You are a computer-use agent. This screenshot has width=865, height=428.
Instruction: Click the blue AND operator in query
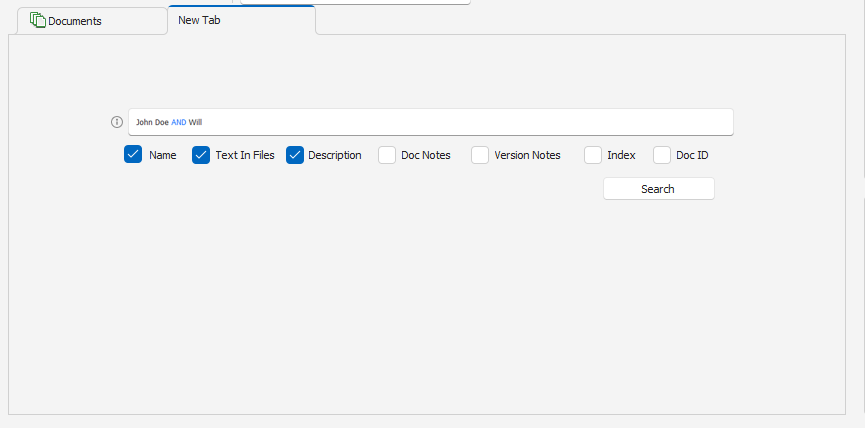coord(179,122)
